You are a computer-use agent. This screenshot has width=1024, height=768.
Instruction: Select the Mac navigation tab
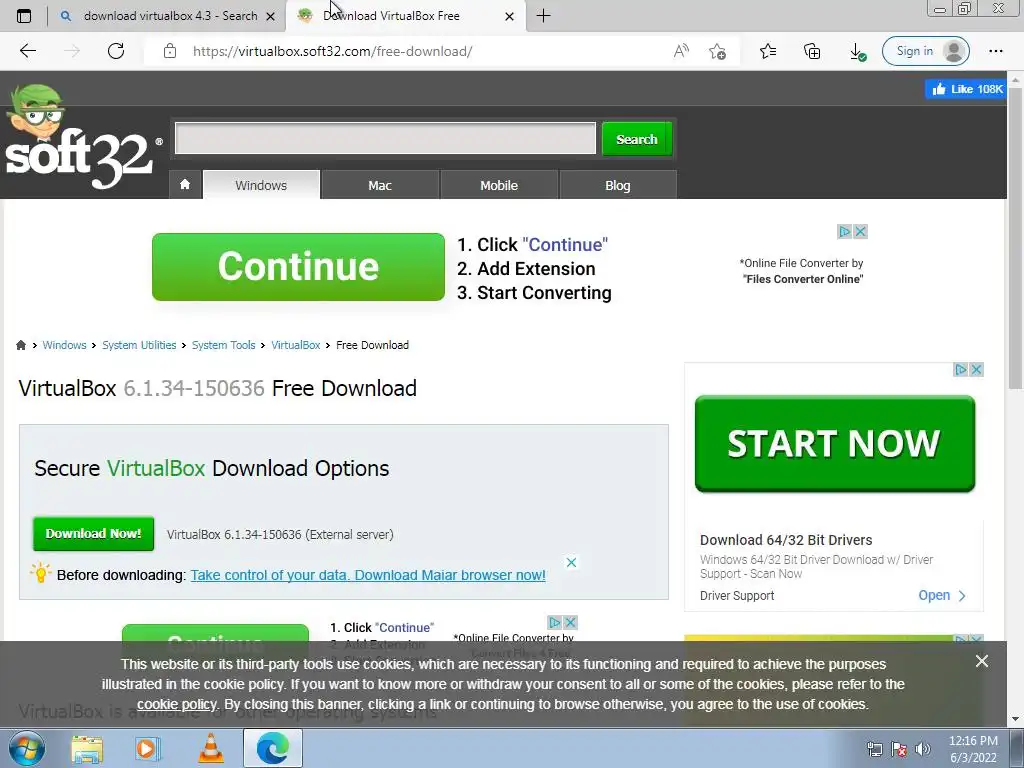pyautogui.click(x=380, y=185)
